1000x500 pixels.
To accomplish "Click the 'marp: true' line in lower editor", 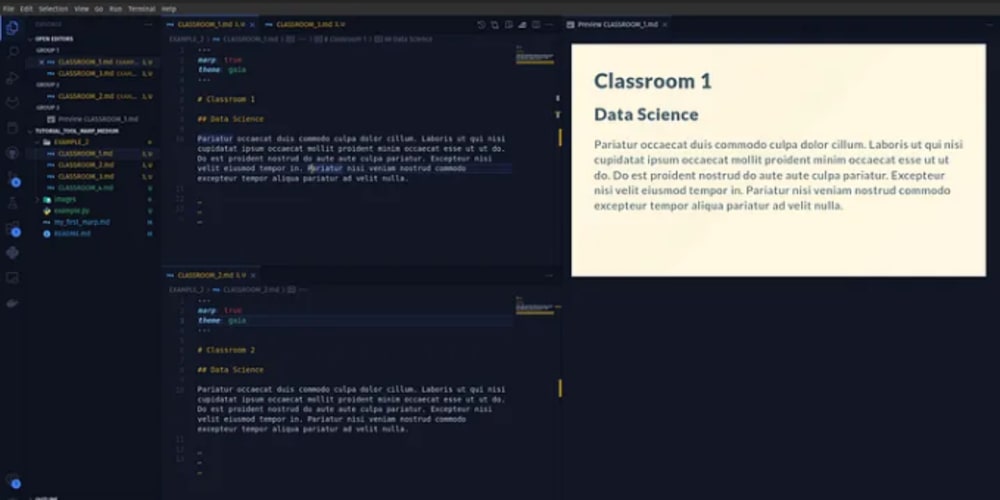I will [x=219, y=311].
